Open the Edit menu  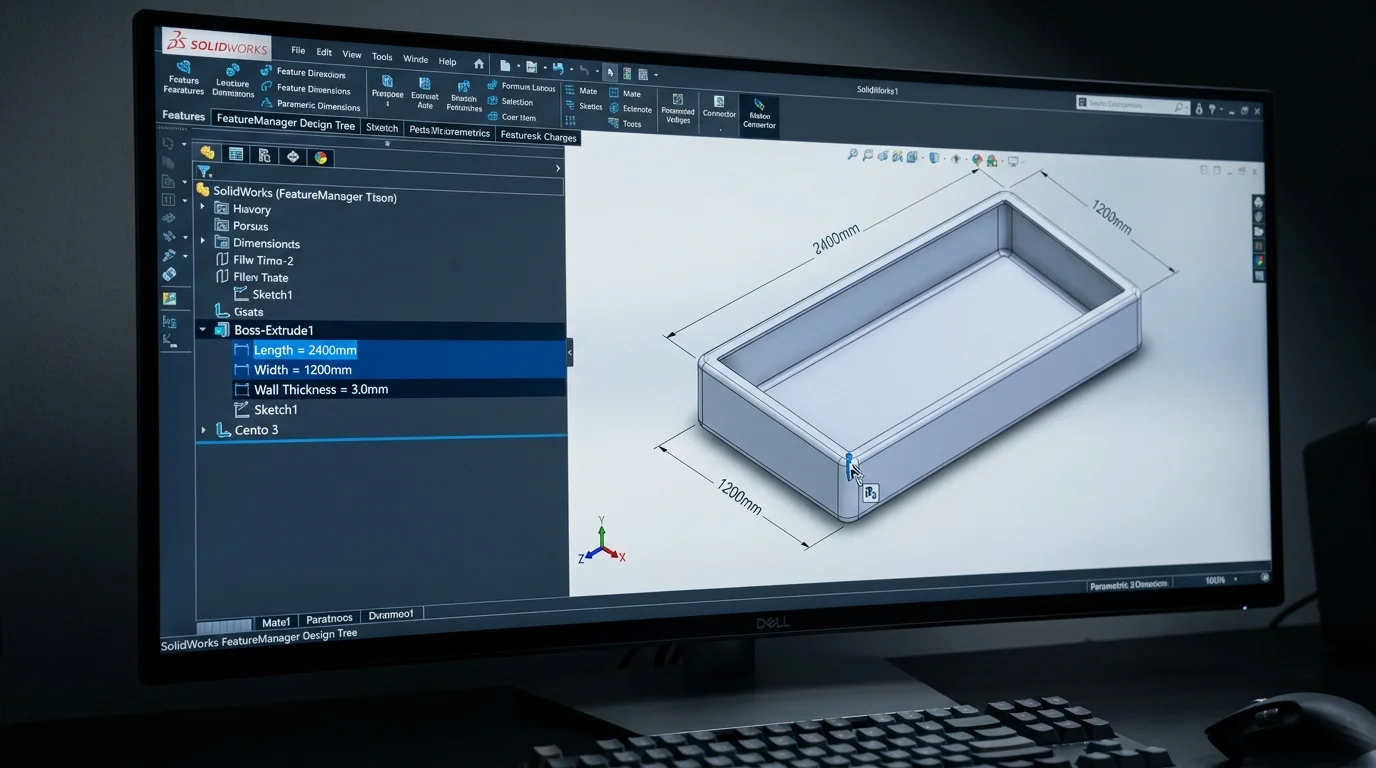324,52
